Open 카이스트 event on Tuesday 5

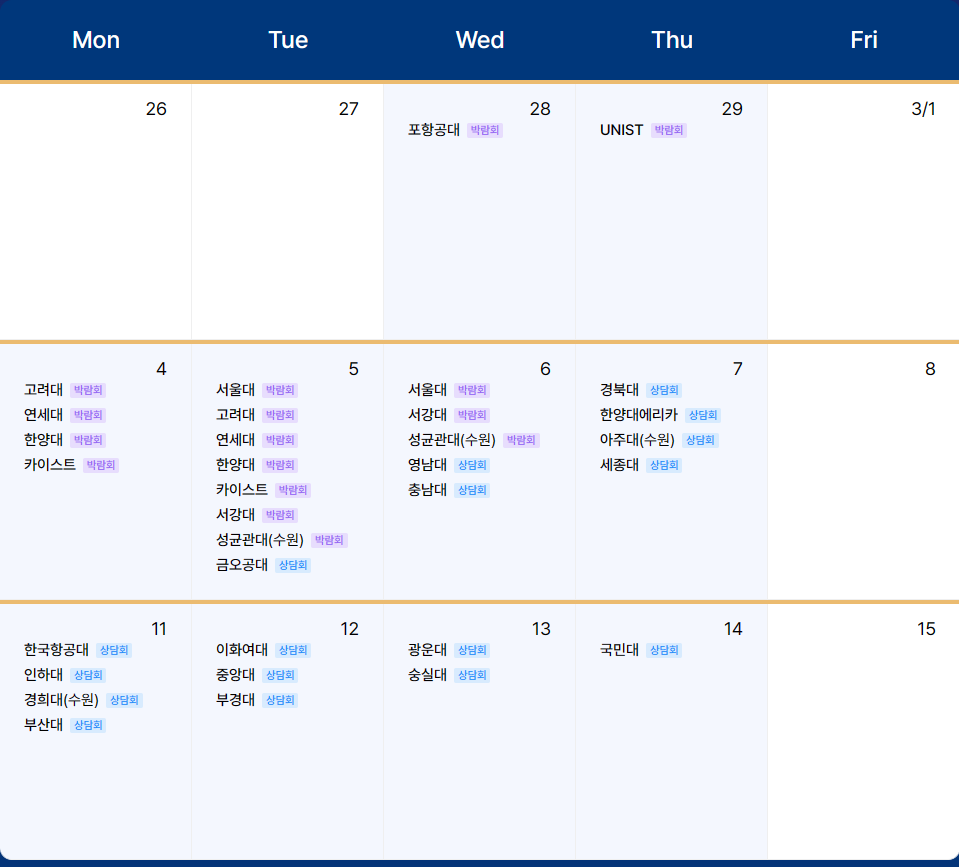click(x=242, y=490)
